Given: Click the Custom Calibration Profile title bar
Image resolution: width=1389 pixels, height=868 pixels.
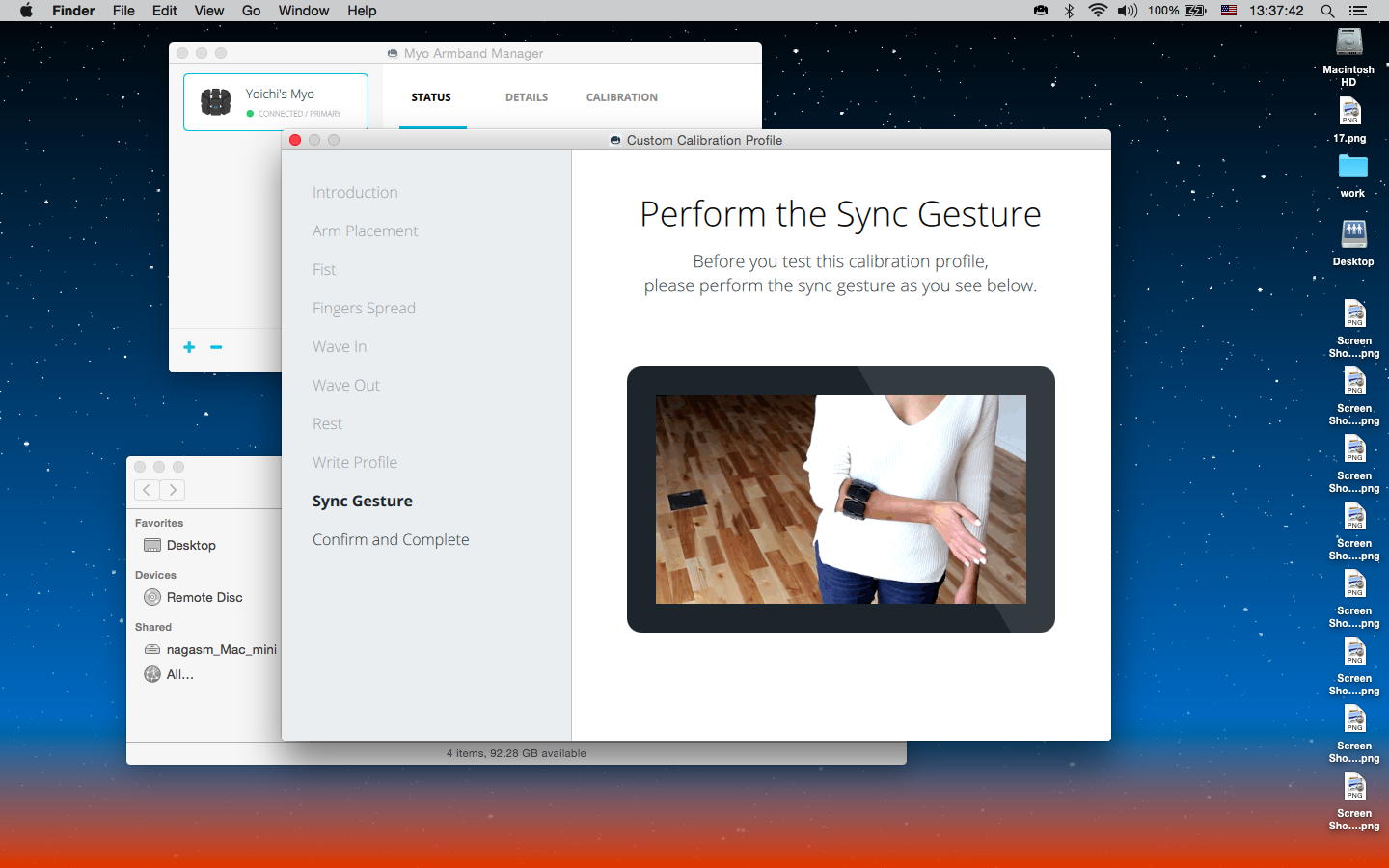Looking at the screenshot, I should tap(696, 140).
